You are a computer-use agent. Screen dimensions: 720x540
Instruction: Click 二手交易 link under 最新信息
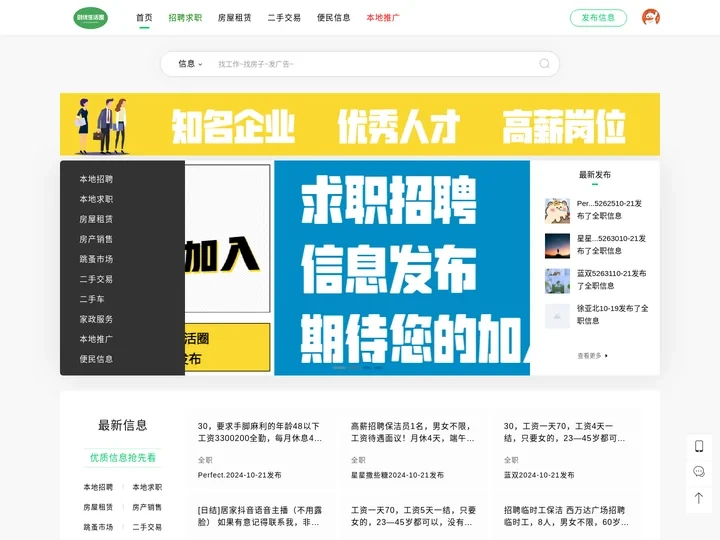click(x=147, y=527)
